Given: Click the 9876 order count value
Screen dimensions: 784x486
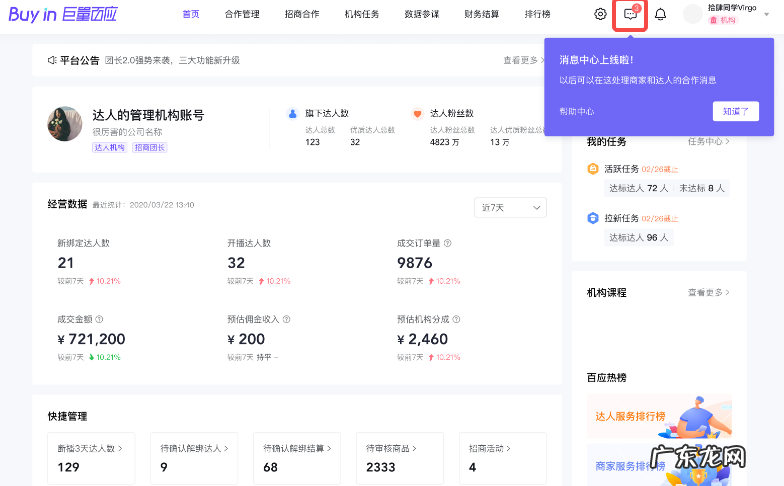Looking at the screenshot, I should [x=414, y=262].
